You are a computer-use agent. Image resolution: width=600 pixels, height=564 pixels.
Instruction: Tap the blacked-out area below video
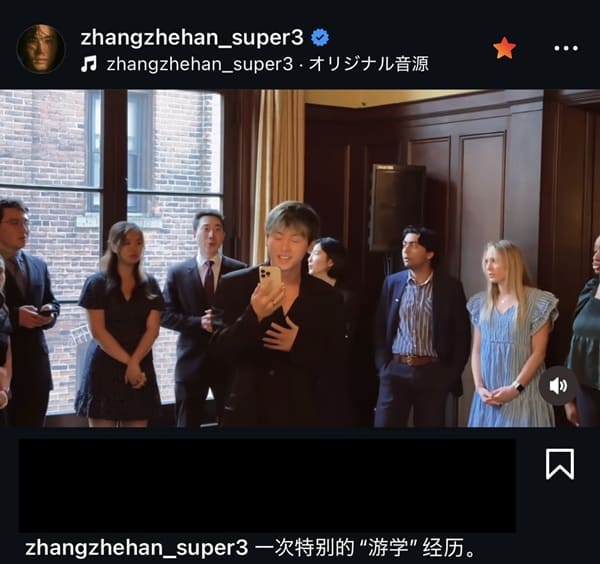pyautogui.click(x=267, y=485)
